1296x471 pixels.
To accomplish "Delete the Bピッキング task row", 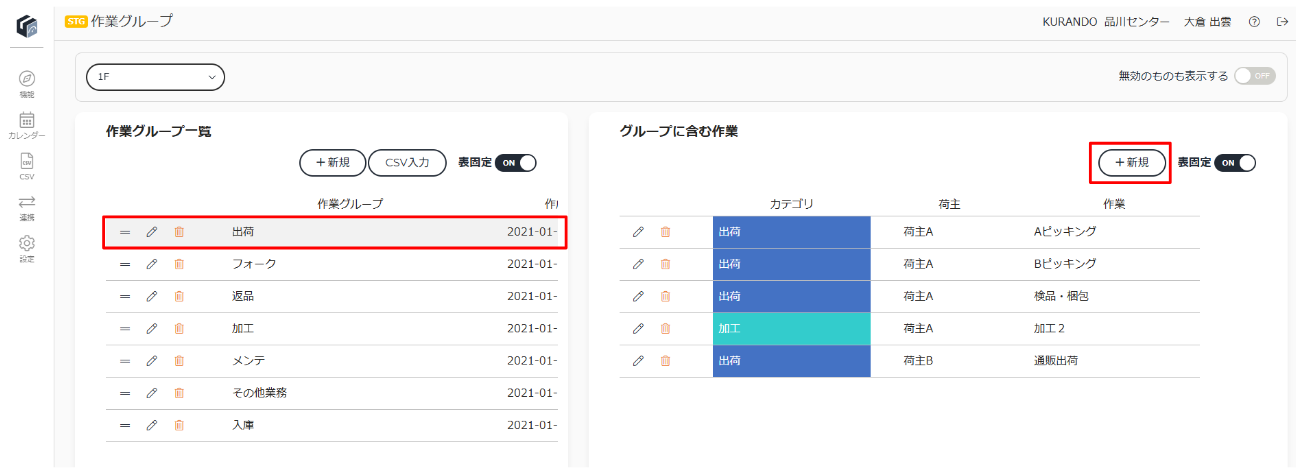I will 665,264.
